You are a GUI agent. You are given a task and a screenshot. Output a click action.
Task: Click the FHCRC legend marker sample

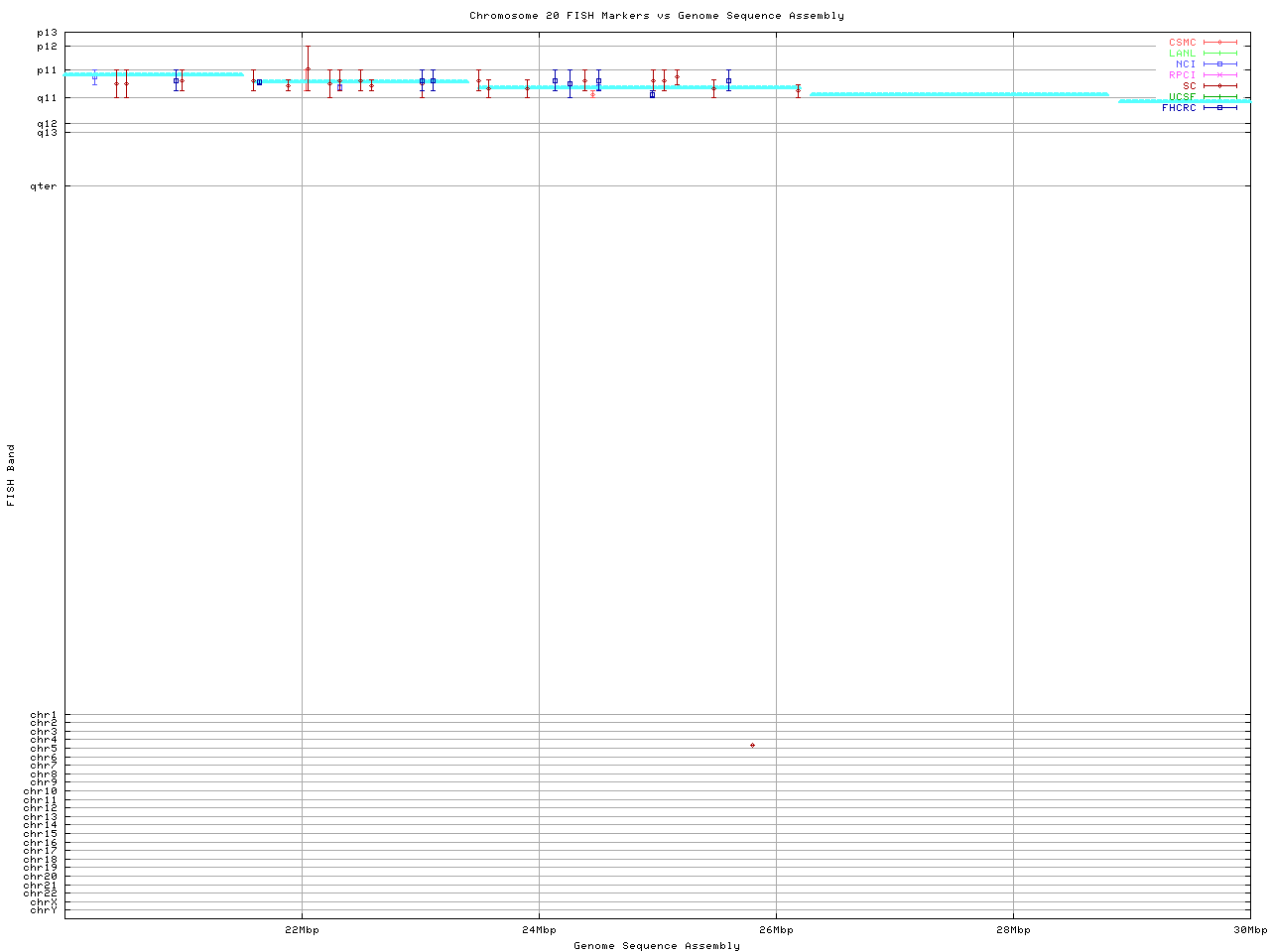click(1219, 108)
